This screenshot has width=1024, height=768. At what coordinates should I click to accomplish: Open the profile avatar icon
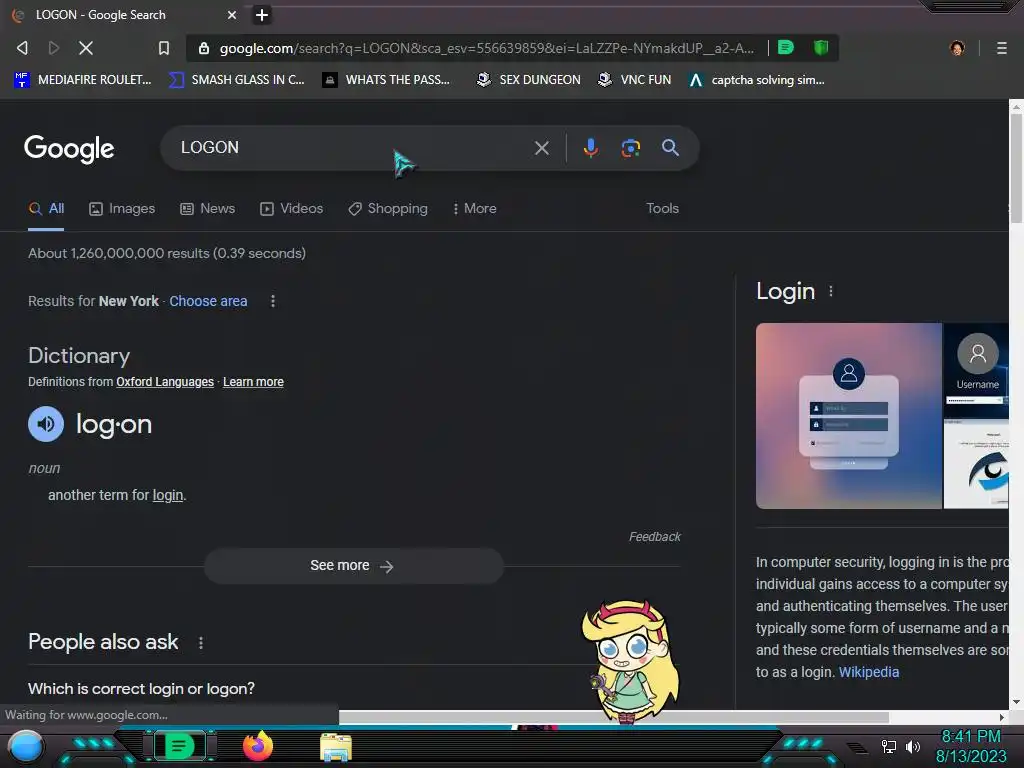click(957, 48)
